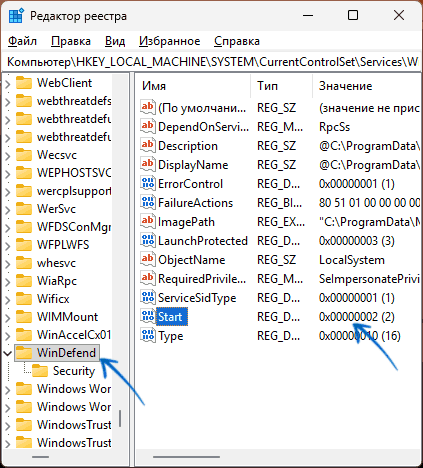Viewport: 423px width, 468px height.
Task: Click the WinDefend folder icon
Action: tap(24, 353)
